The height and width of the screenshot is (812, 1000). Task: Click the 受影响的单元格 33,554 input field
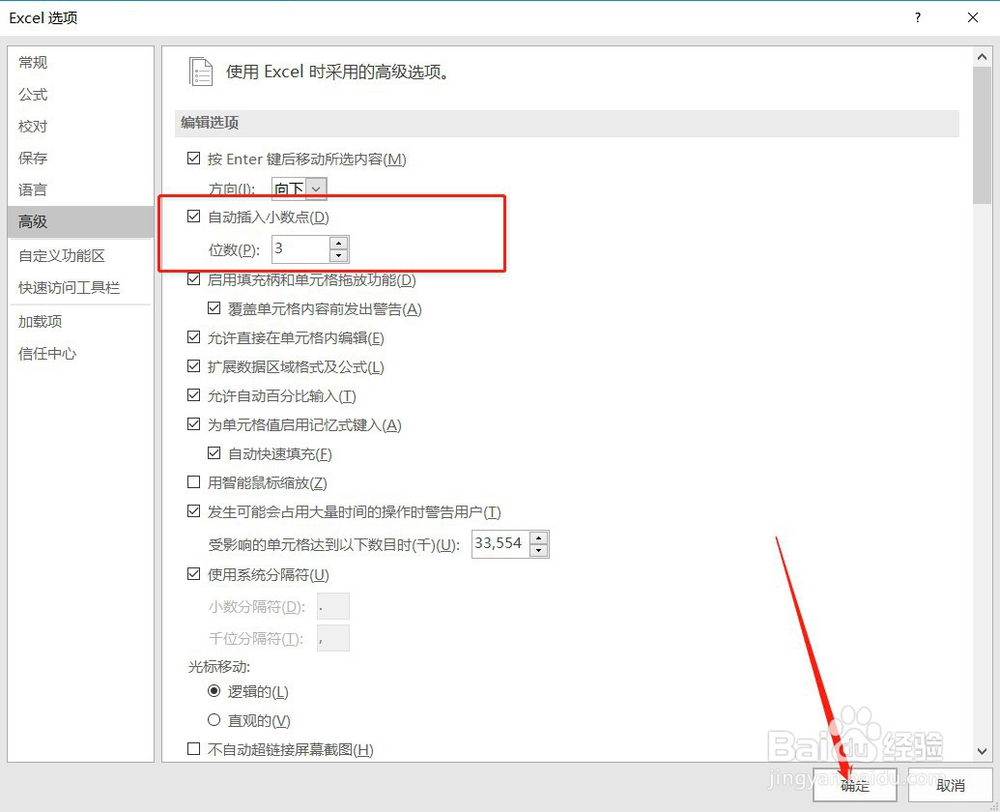pos(501,543)
